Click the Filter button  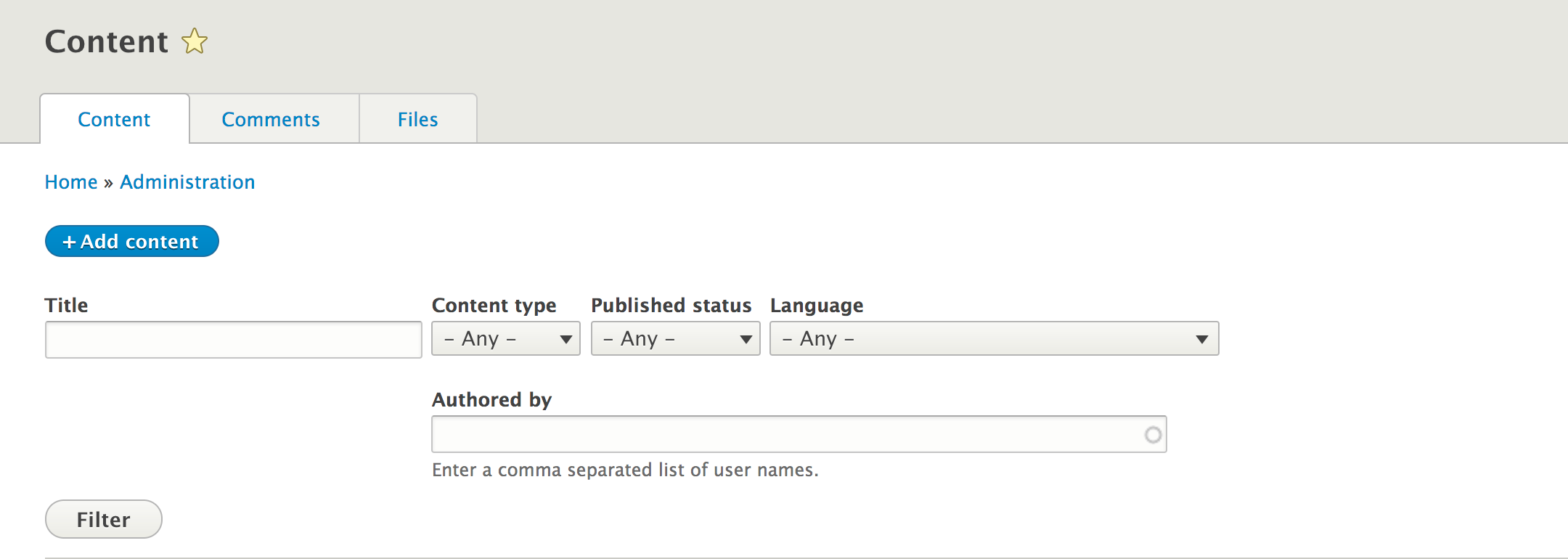click(103, 519)
